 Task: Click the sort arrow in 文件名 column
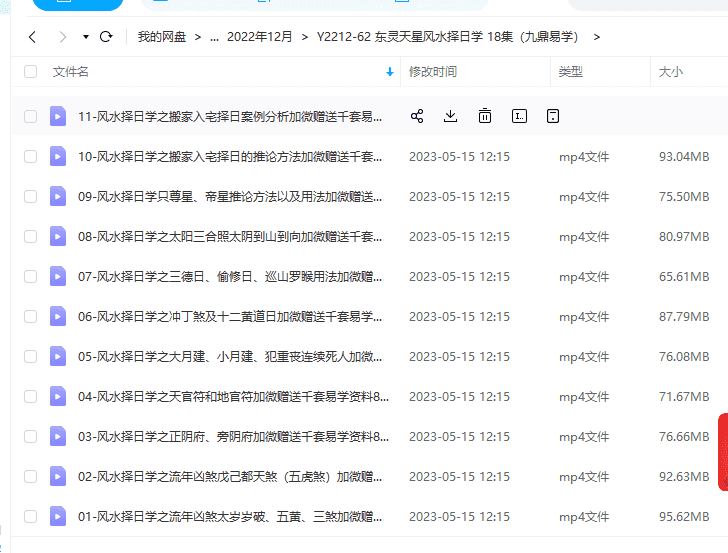click(389, 72)
